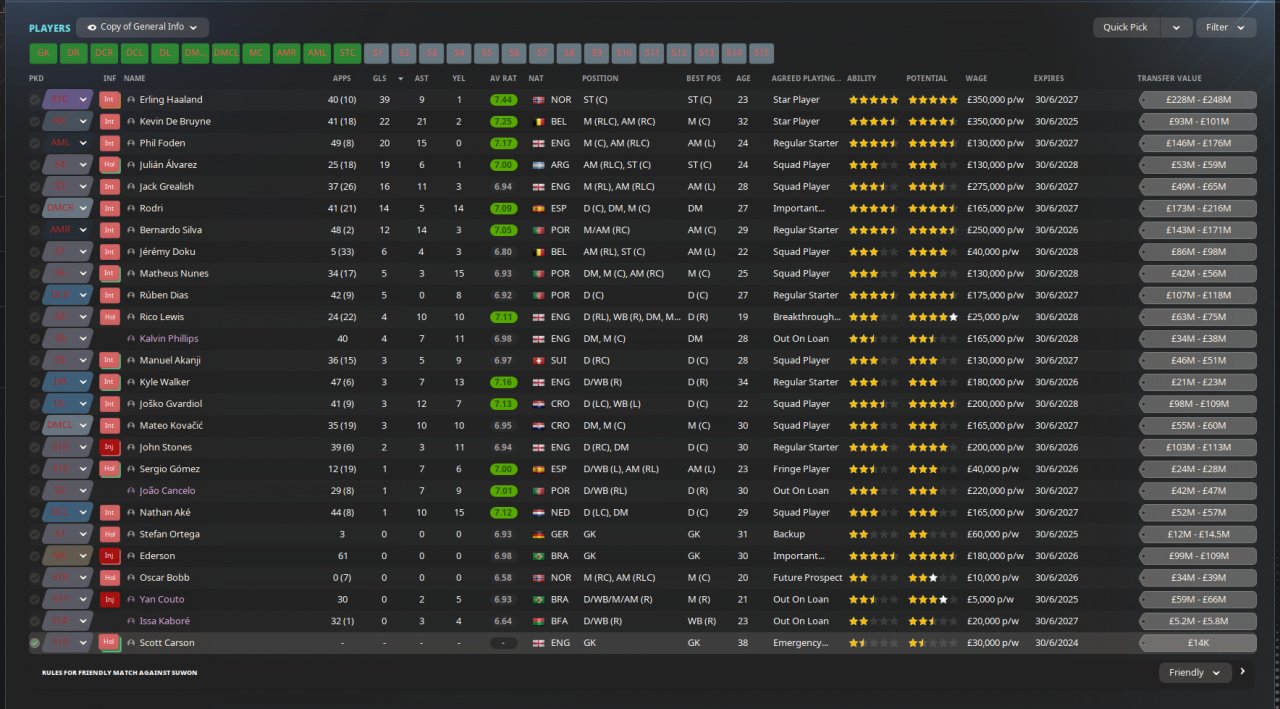Click Germany flag in Ortega's row

pyautogui.click(x=539, y=534)
